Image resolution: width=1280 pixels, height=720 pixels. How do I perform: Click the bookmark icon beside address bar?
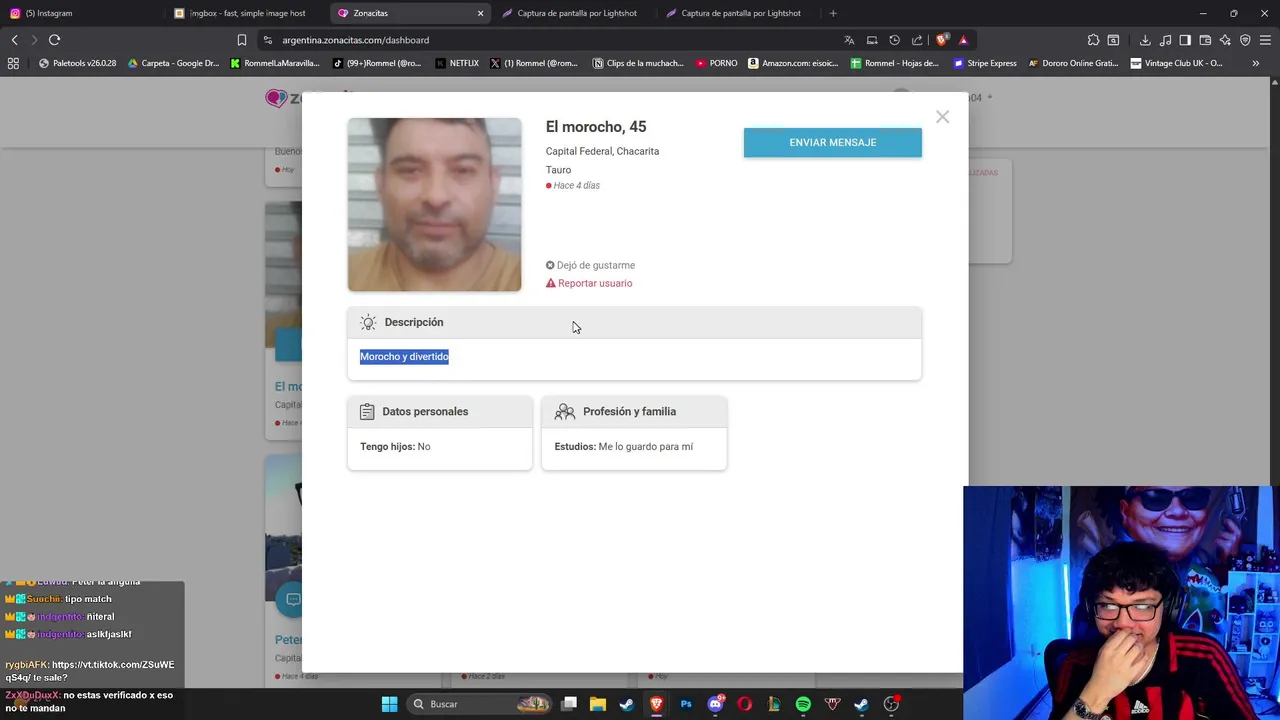point(241,40)
